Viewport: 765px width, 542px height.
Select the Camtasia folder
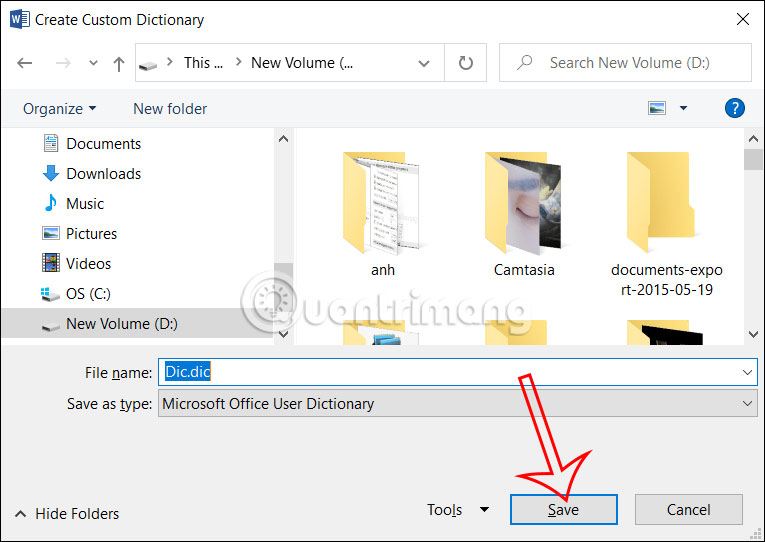click(x=524, y=215)
